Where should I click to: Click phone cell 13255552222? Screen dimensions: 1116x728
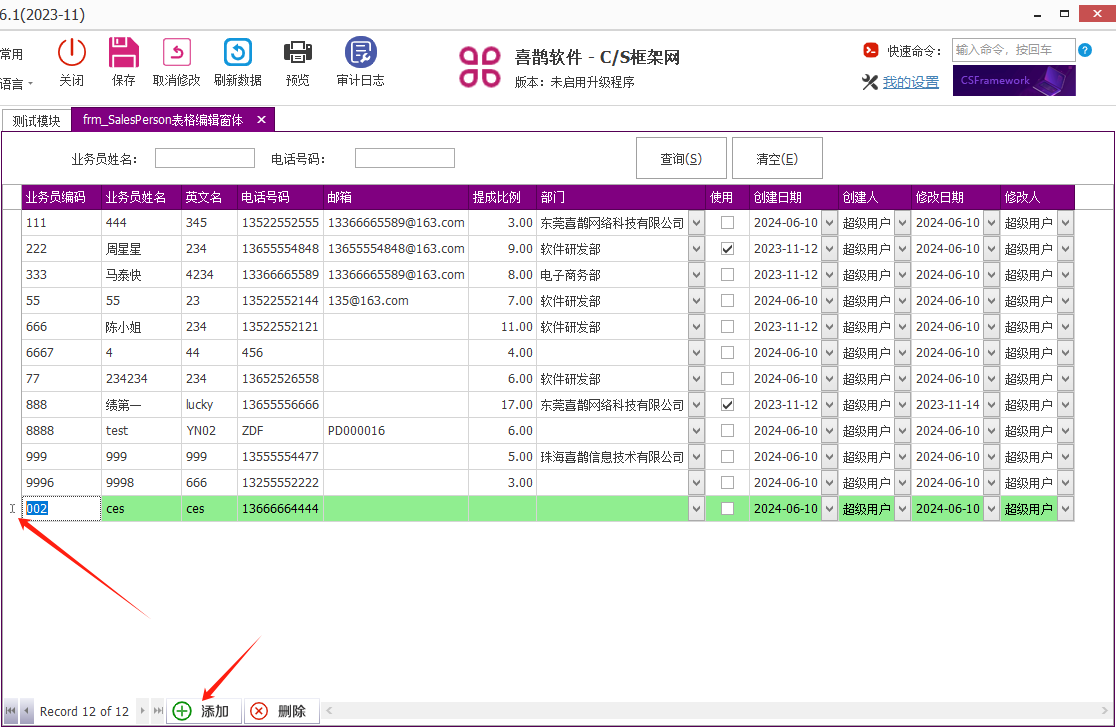pos(280,482)
